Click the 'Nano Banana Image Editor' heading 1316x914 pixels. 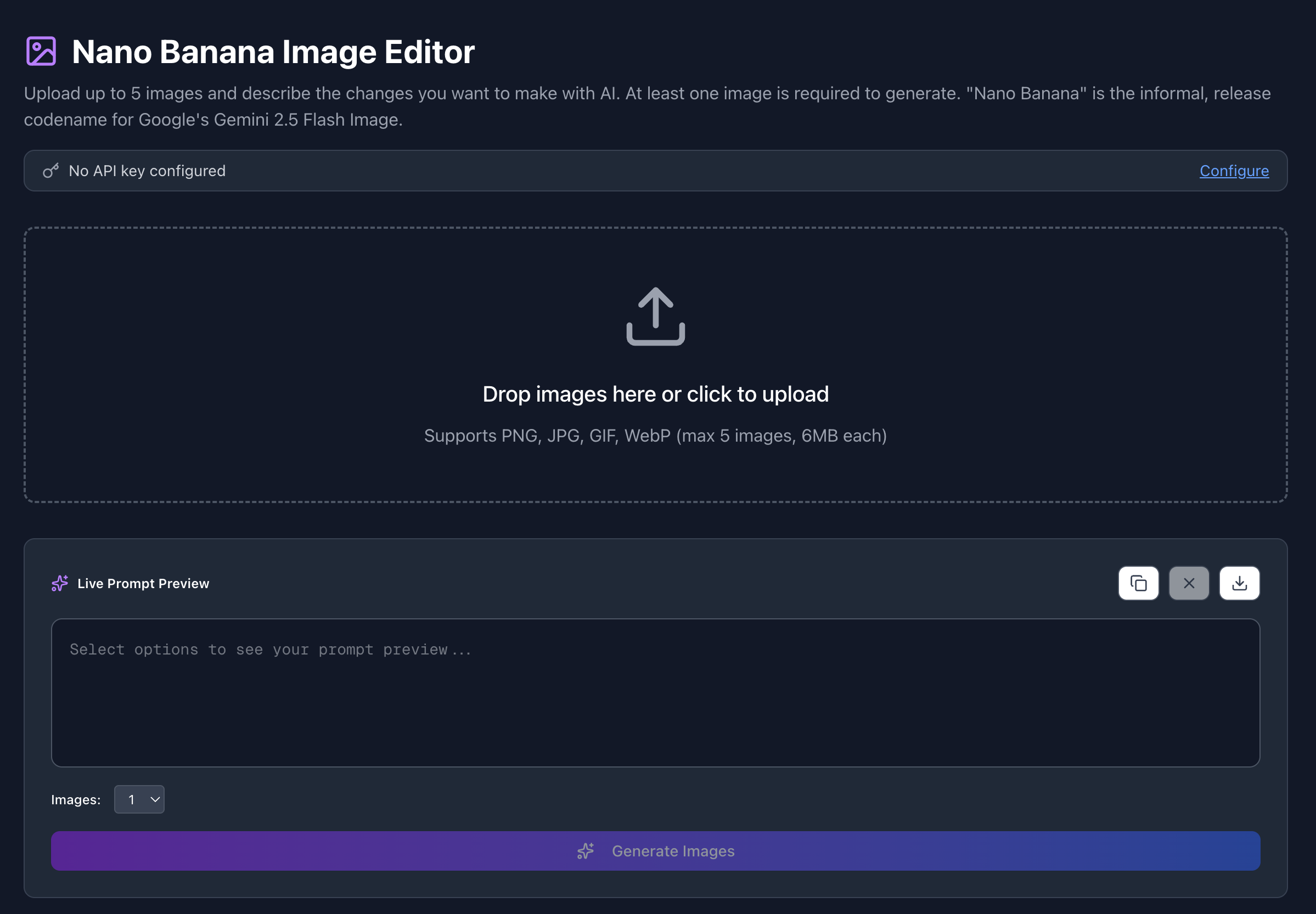click(273, 52)
